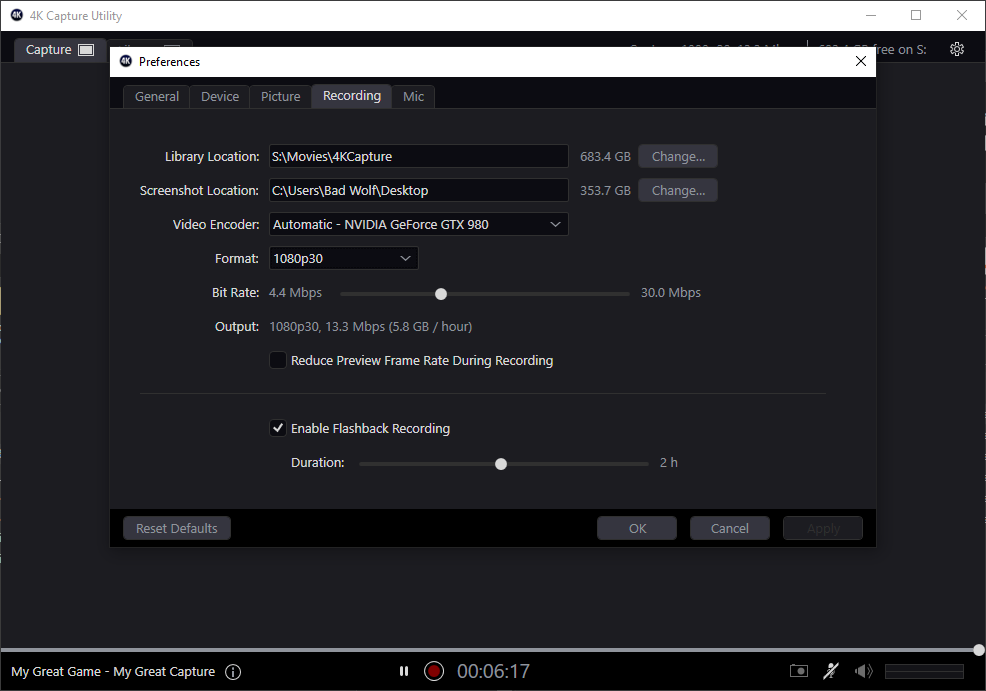Click the Preferences dialog logo icon

click(126, 61)
